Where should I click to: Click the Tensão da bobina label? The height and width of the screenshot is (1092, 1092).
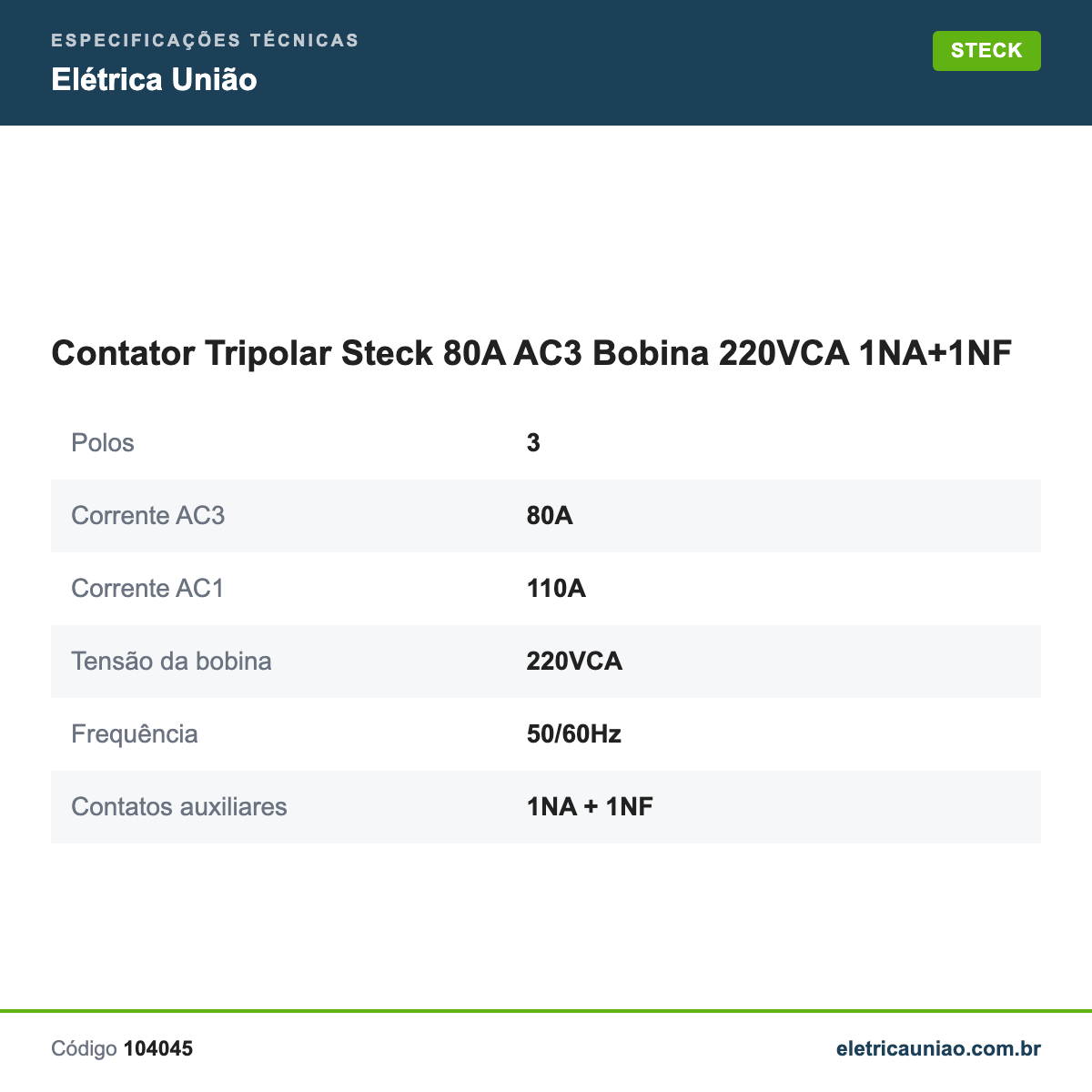(171, 662)
